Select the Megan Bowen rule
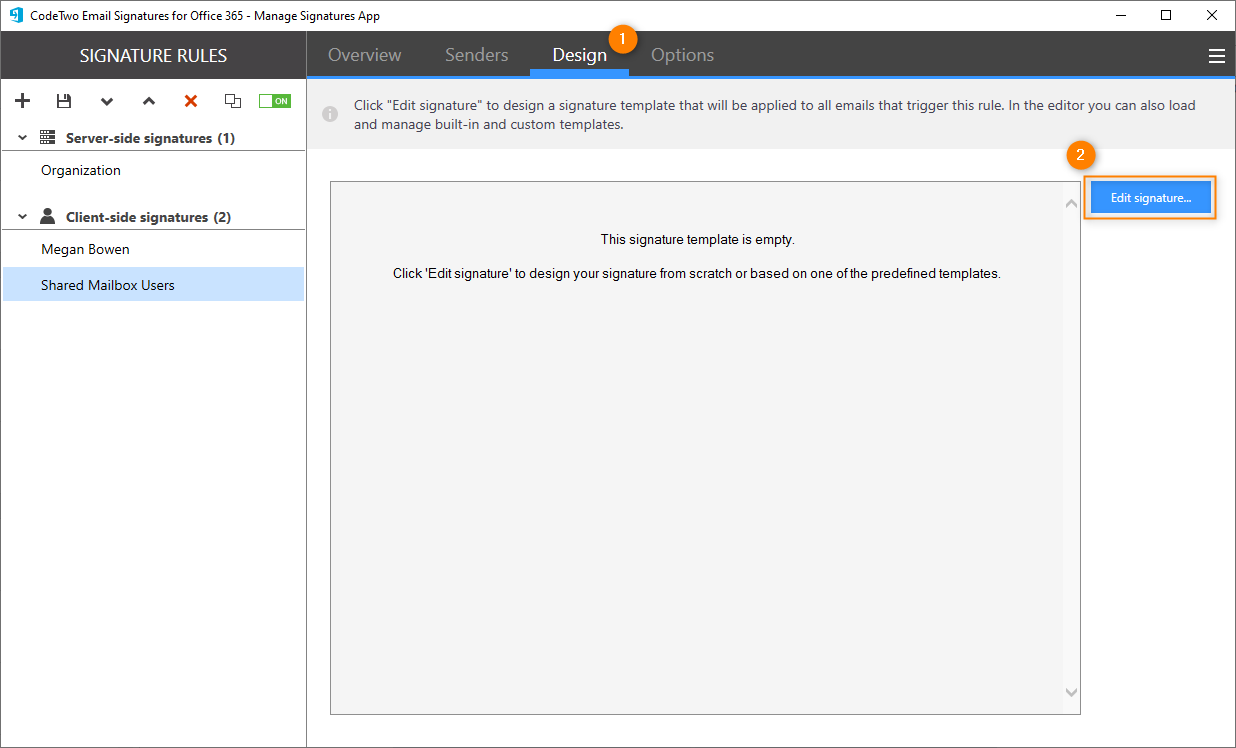The width and height of the screenshot is (1236, 748). click(84, 248)
